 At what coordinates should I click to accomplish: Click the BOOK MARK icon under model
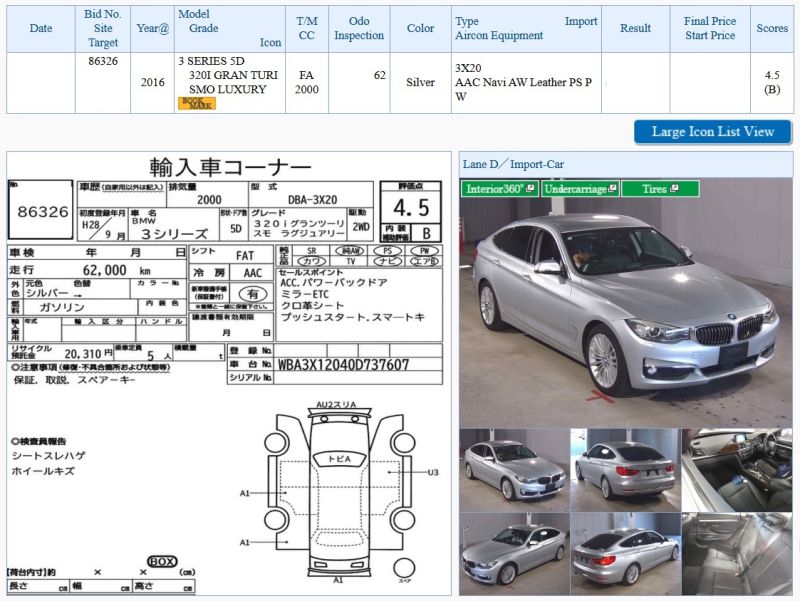197,104
